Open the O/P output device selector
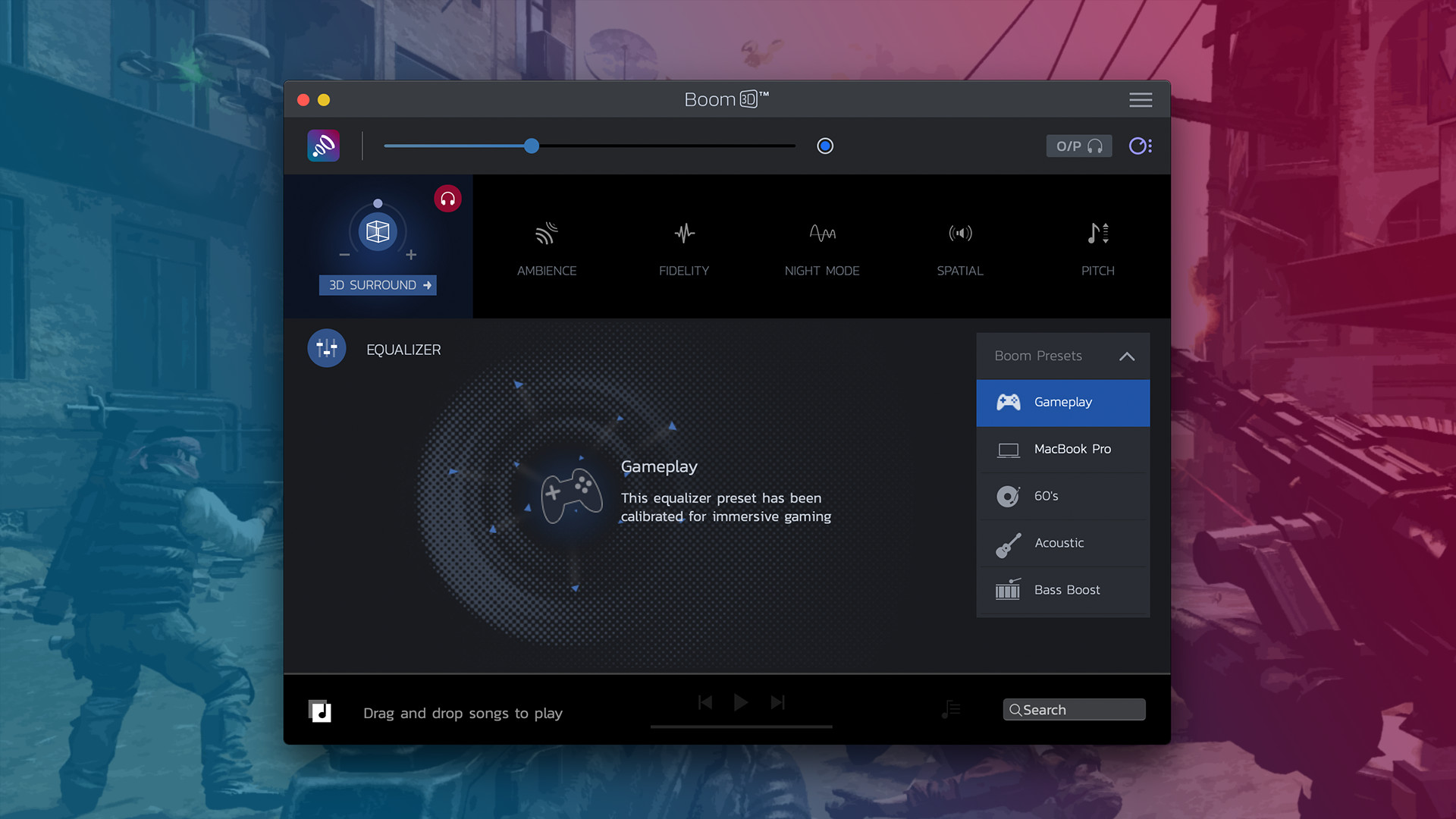Image resolution: width=1456 pixels, height=819 pixels. pos(1078,146)
